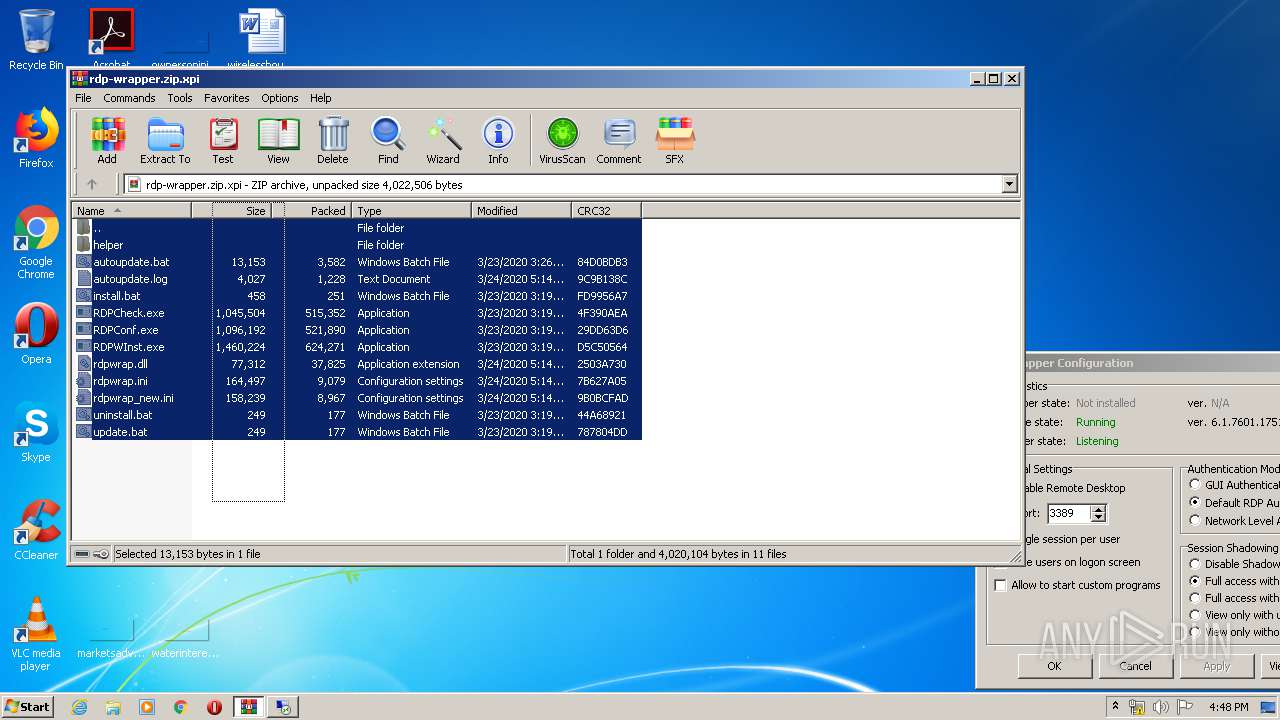The image size is (1280, 720).
Task: Click Internet Explorer taskbar icon
Action: click(x=79, y=707)
